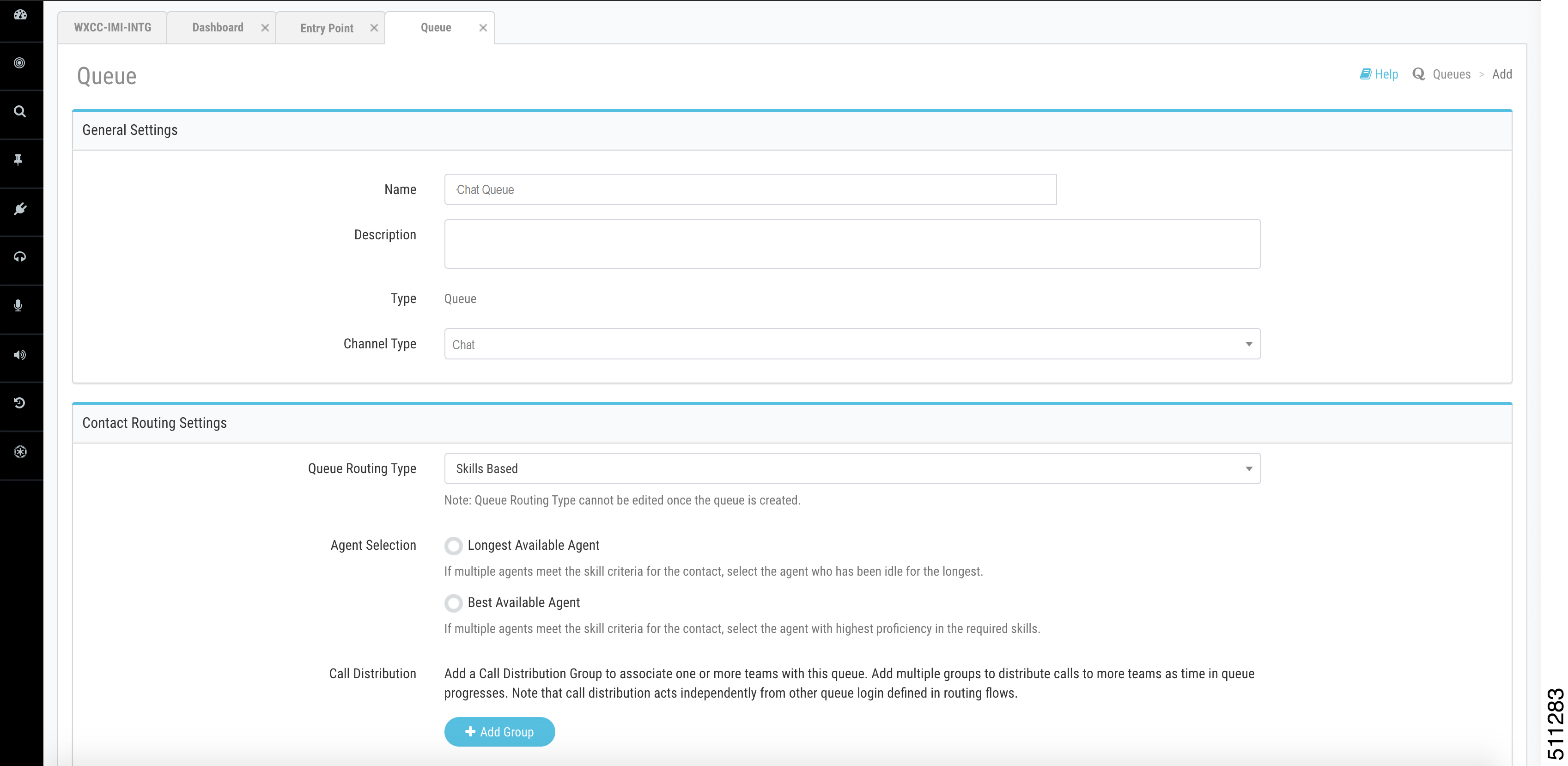
Task: Select Longest Available Agent radio option
Action: click(x=453, y=546)
